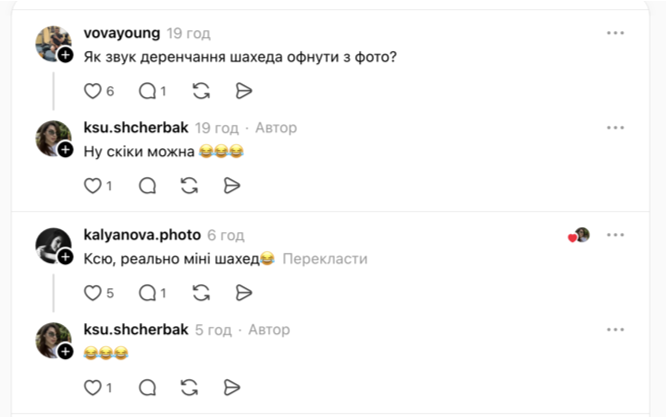The image size is (667, 417).
Task: Follow kalyanova.photo using the avatar plus badge
Action: tap(65, 257)
